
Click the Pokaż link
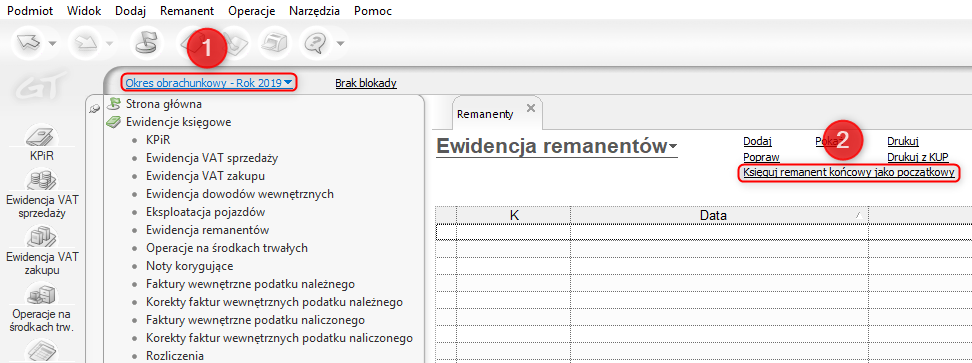point(829,141)
